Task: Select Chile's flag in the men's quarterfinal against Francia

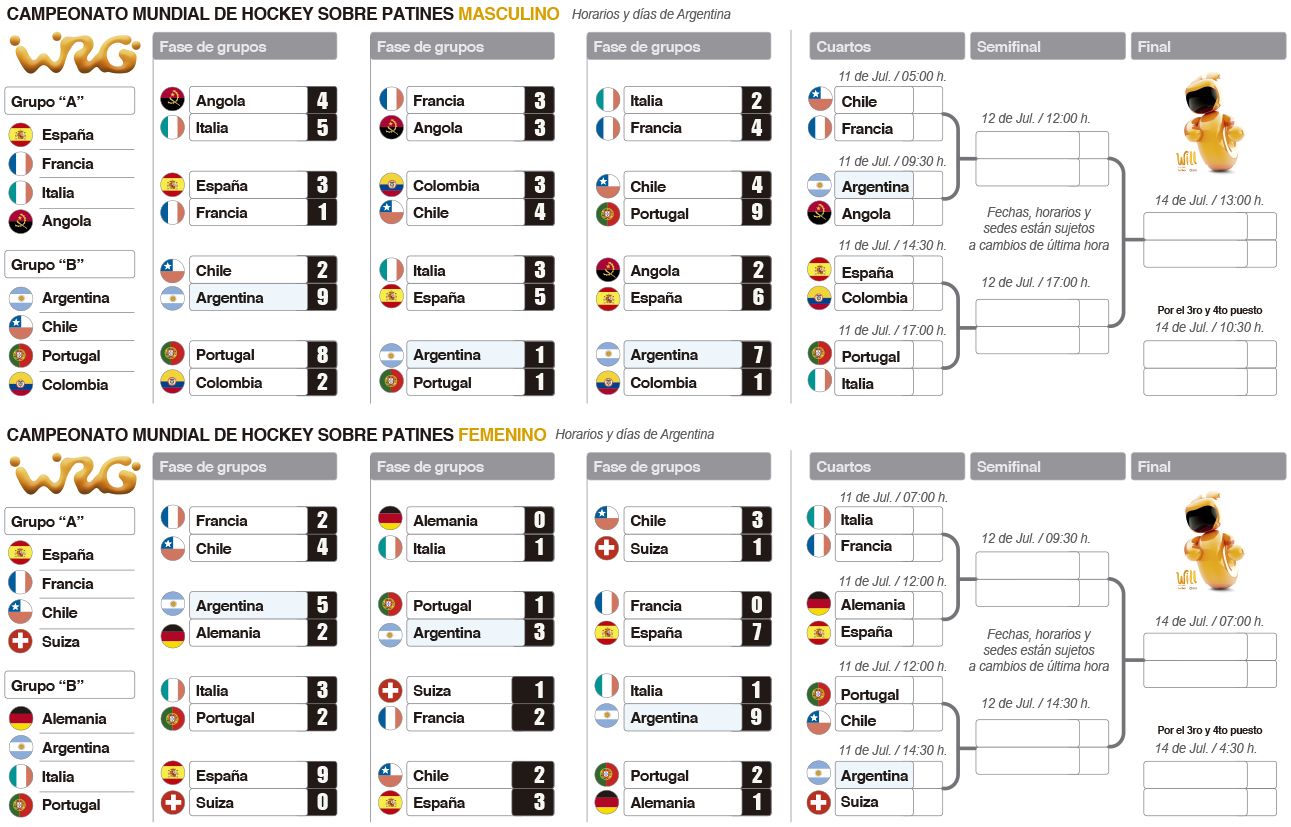Action: point(820,100)
